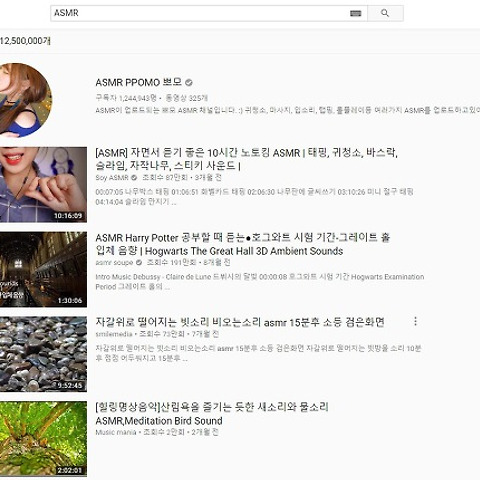Open the 자갈위로 떨어지는 빗소리 video title
This screenshot has height=480, width=480.
point(240,322)
